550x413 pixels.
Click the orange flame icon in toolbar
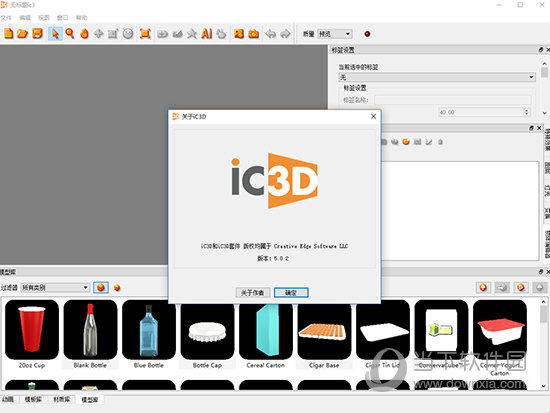pos(84,34)
